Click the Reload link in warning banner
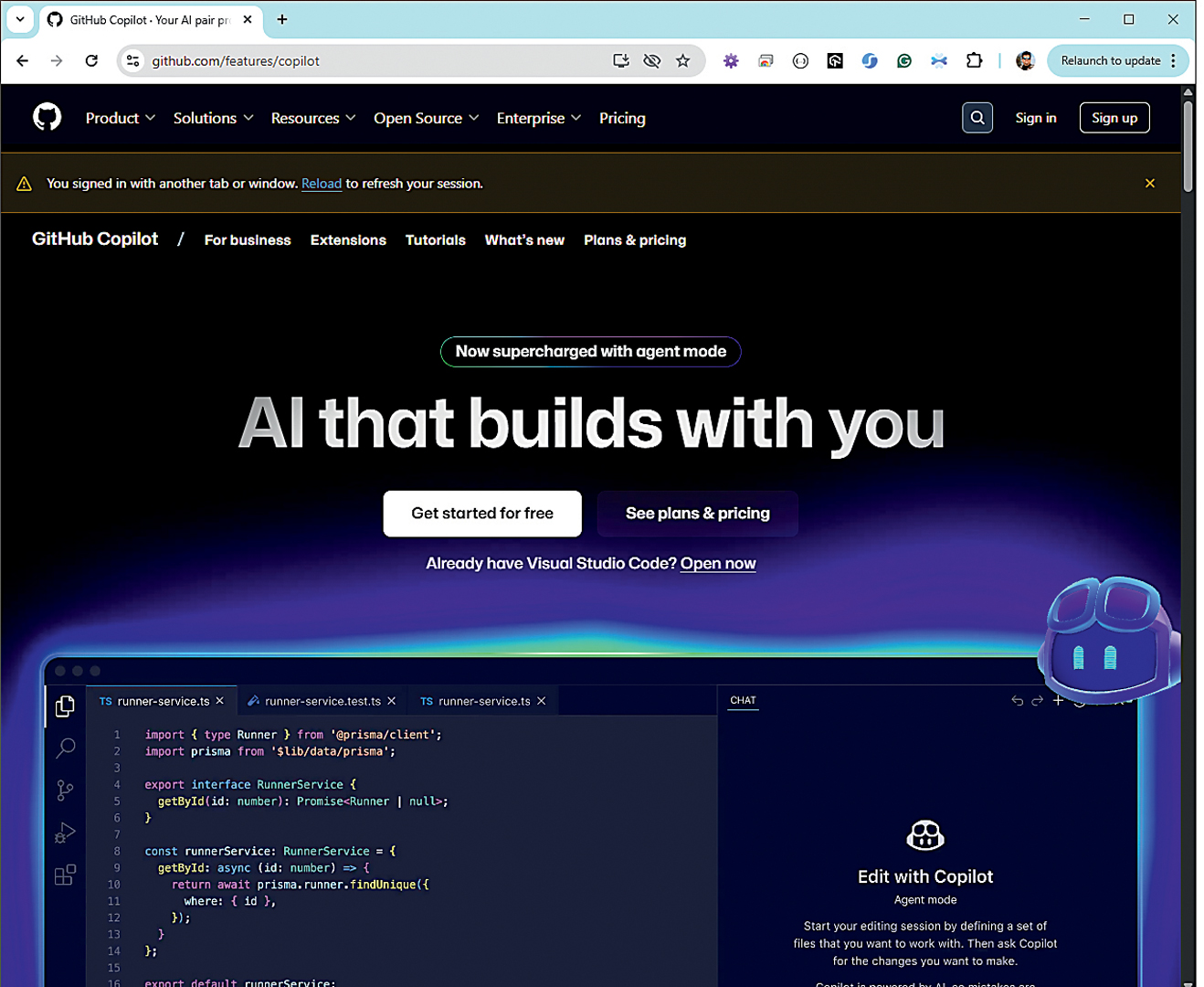 click(x=322, y=184)
